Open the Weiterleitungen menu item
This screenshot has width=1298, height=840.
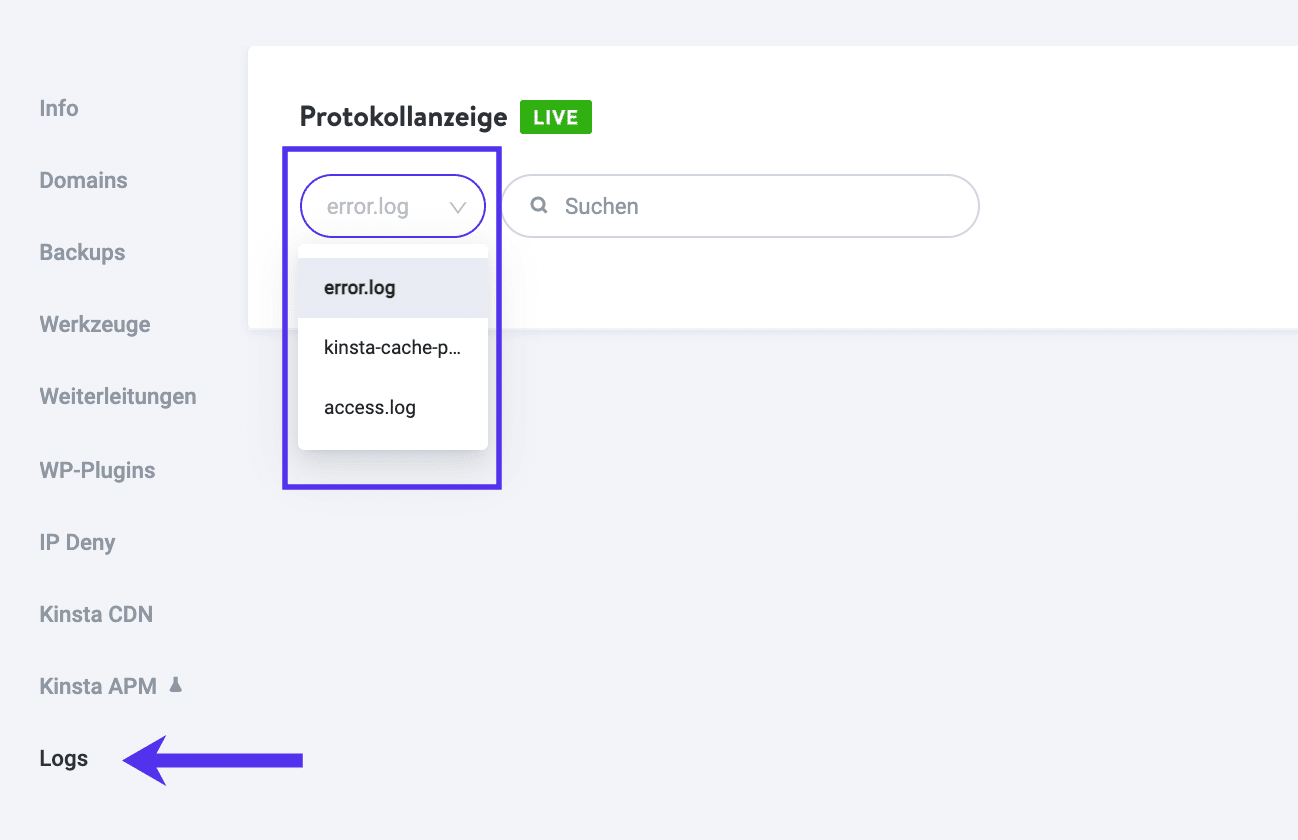click(117, 396)
